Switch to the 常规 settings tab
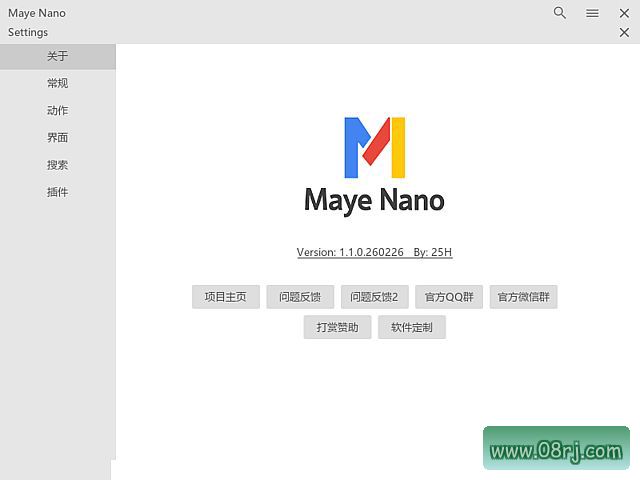 tap(57, 84)
